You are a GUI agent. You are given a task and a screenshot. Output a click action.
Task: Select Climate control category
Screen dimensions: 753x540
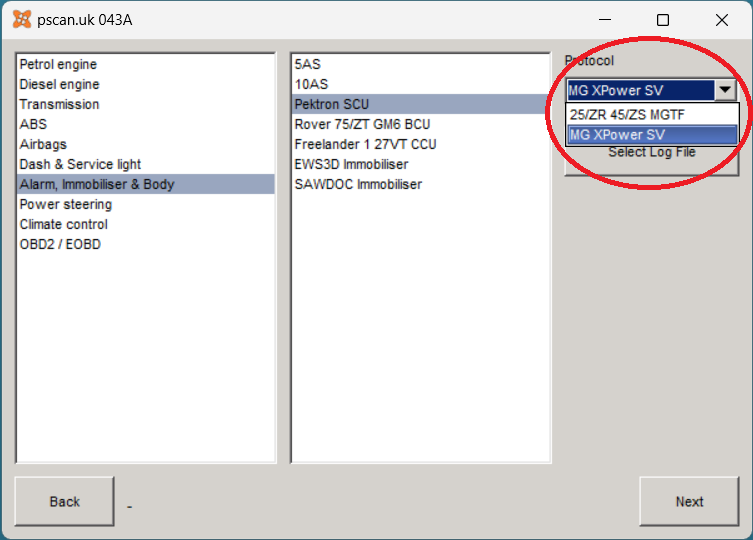tap(146, 224)
